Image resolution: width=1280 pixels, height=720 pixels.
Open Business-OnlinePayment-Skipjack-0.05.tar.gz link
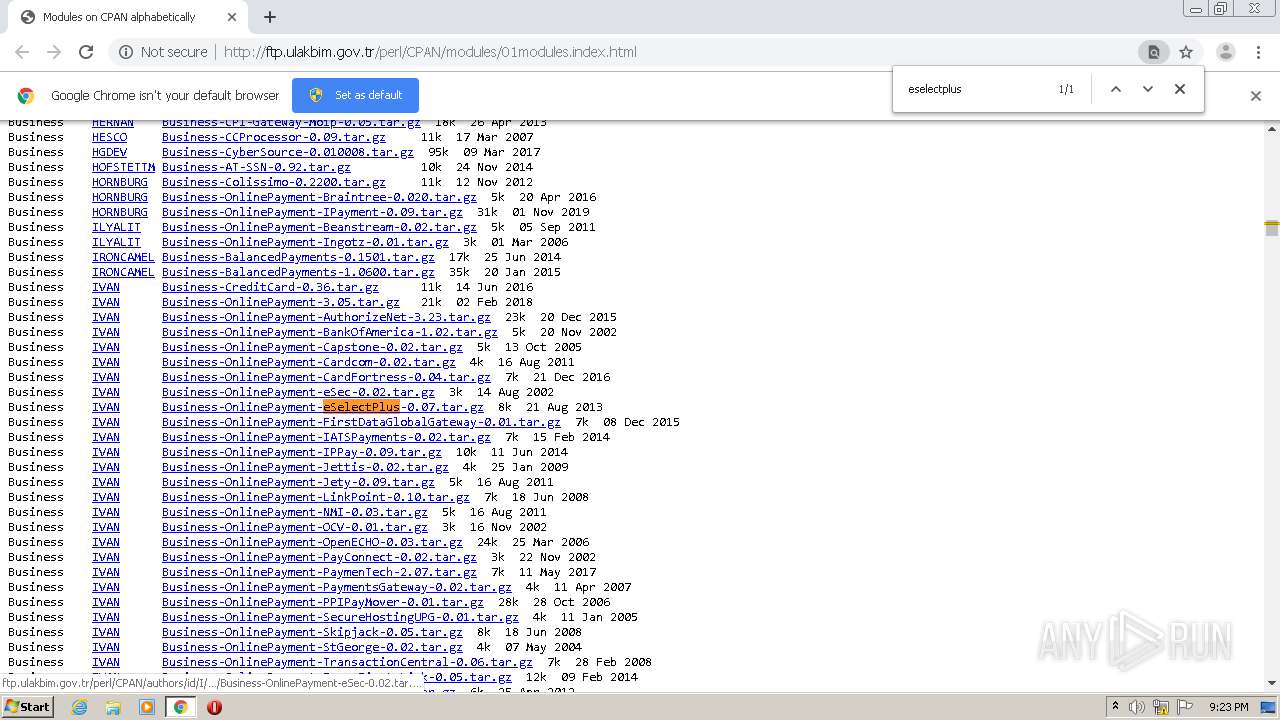click(x=312, y=632)
